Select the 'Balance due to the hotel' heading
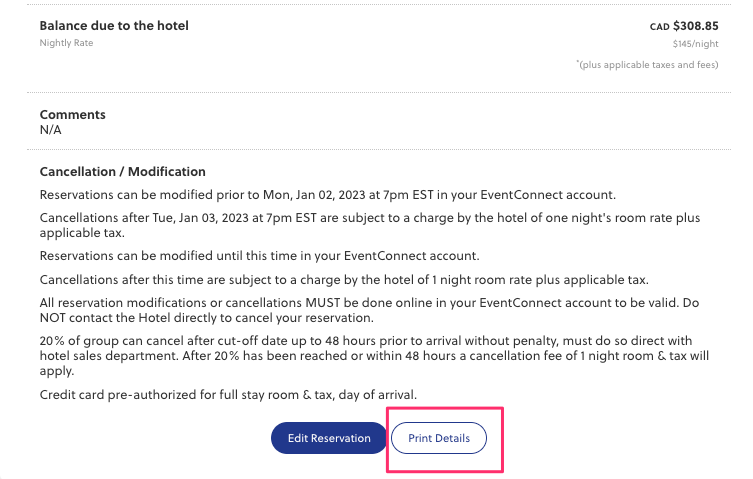 (114, 25)
